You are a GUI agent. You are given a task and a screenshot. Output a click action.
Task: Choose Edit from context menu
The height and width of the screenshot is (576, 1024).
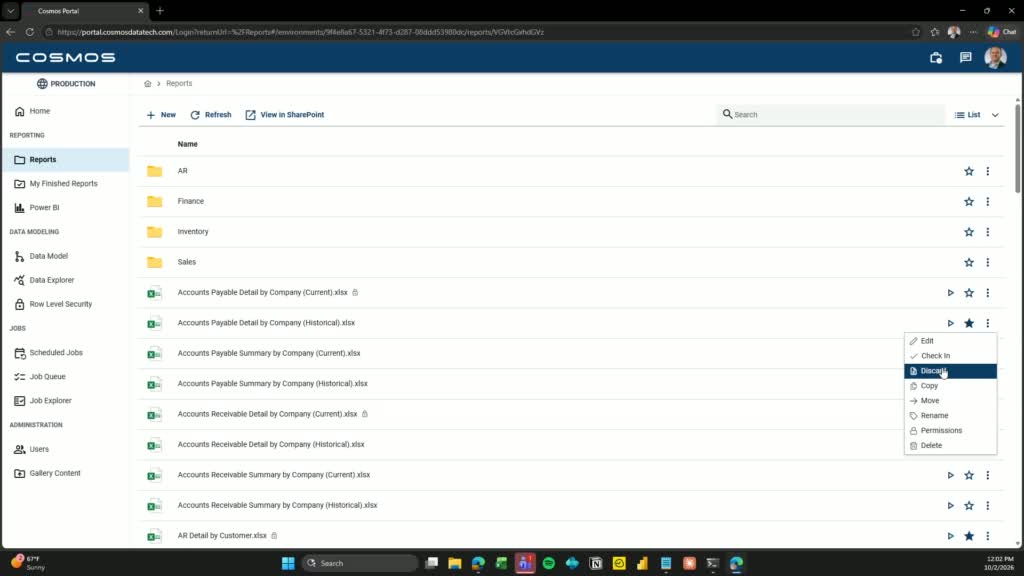(950, 341)
